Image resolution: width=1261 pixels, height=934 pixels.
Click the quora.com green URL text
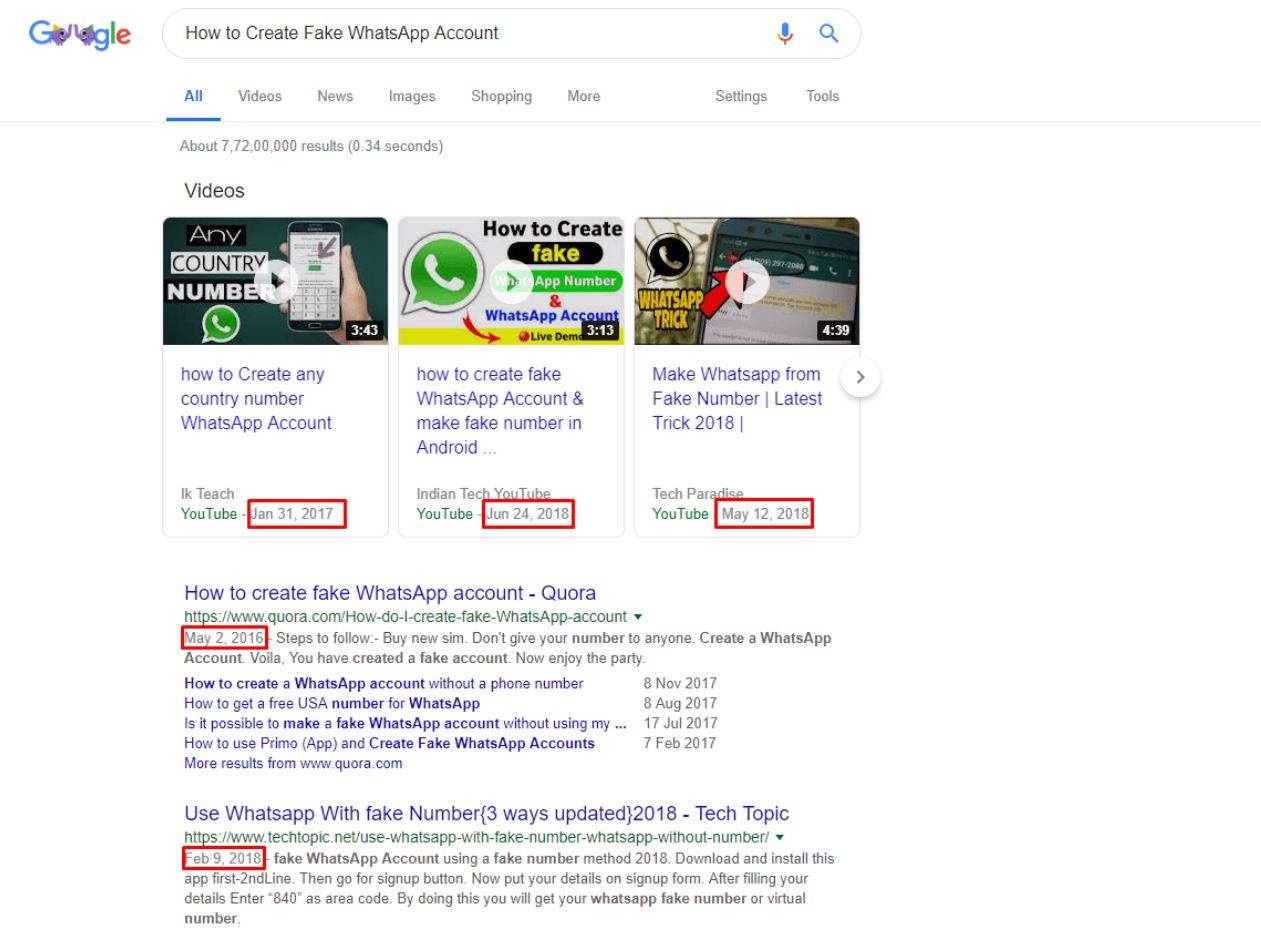click(x=406, y=615)
